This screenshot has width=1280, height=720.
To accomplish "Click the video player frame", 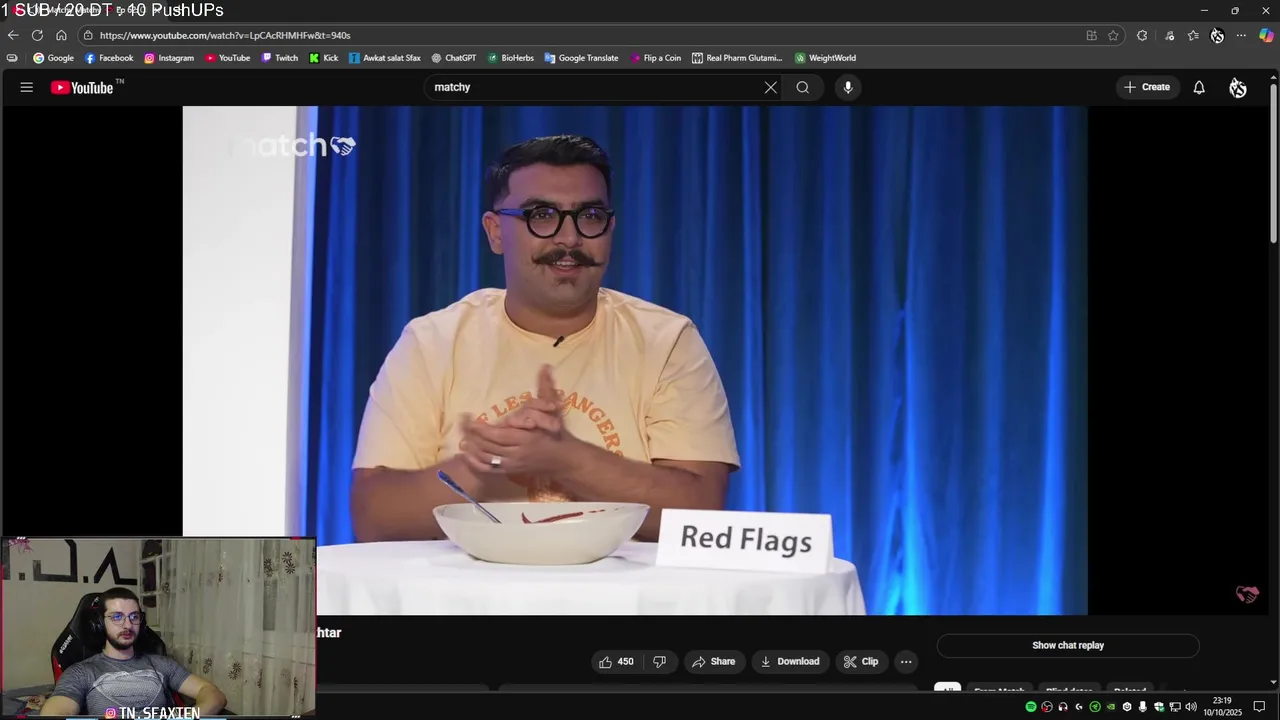I will (634, 360).
